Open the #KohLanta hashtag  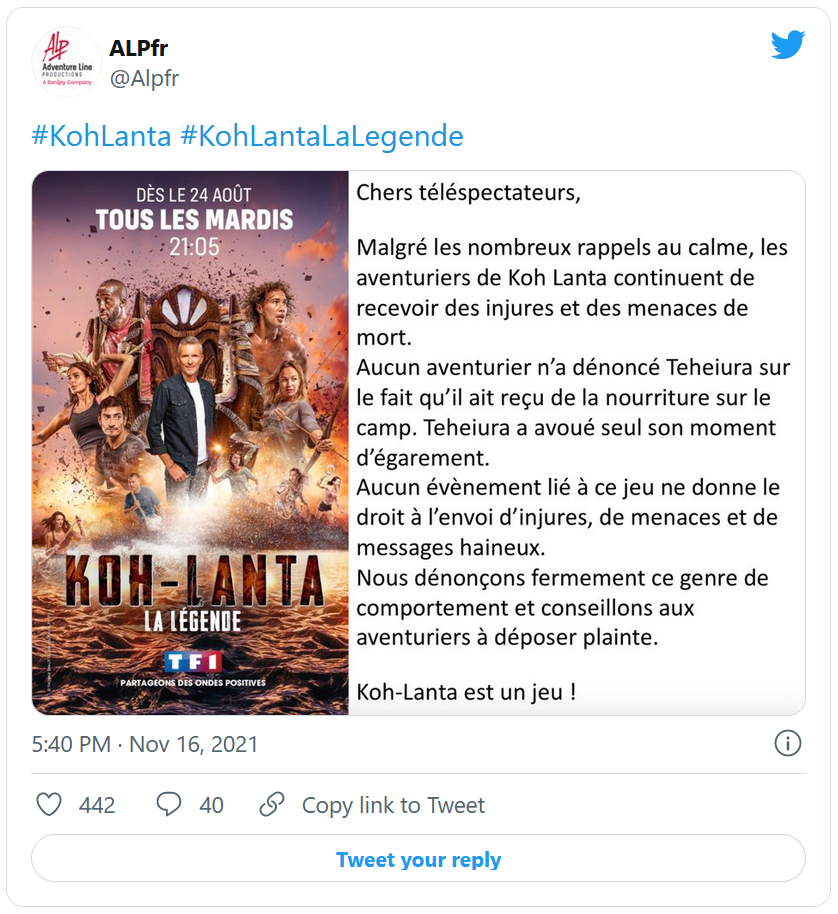coord(101,136)
